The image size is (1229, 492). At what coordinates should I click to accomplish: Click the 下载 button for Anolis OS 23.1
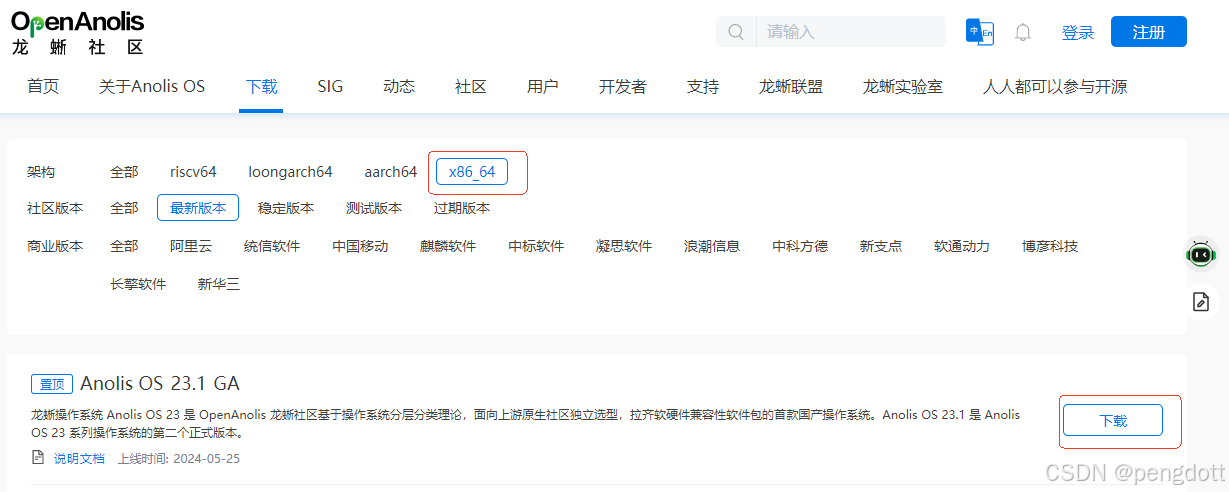click(x=1113, y=421)
